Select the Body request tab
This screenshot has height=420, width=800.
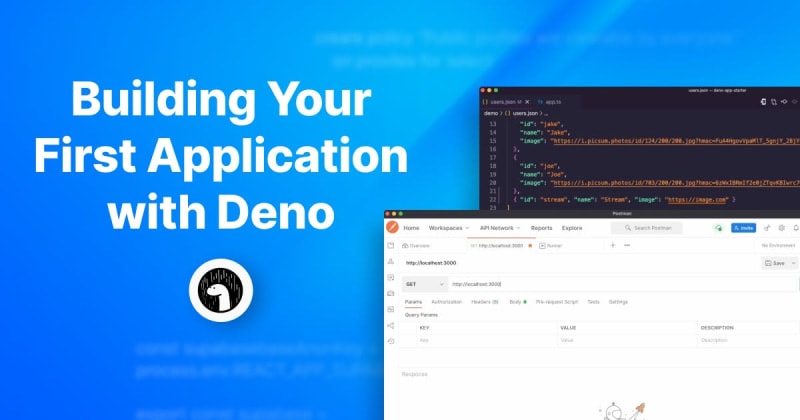[x=516, y=301]
